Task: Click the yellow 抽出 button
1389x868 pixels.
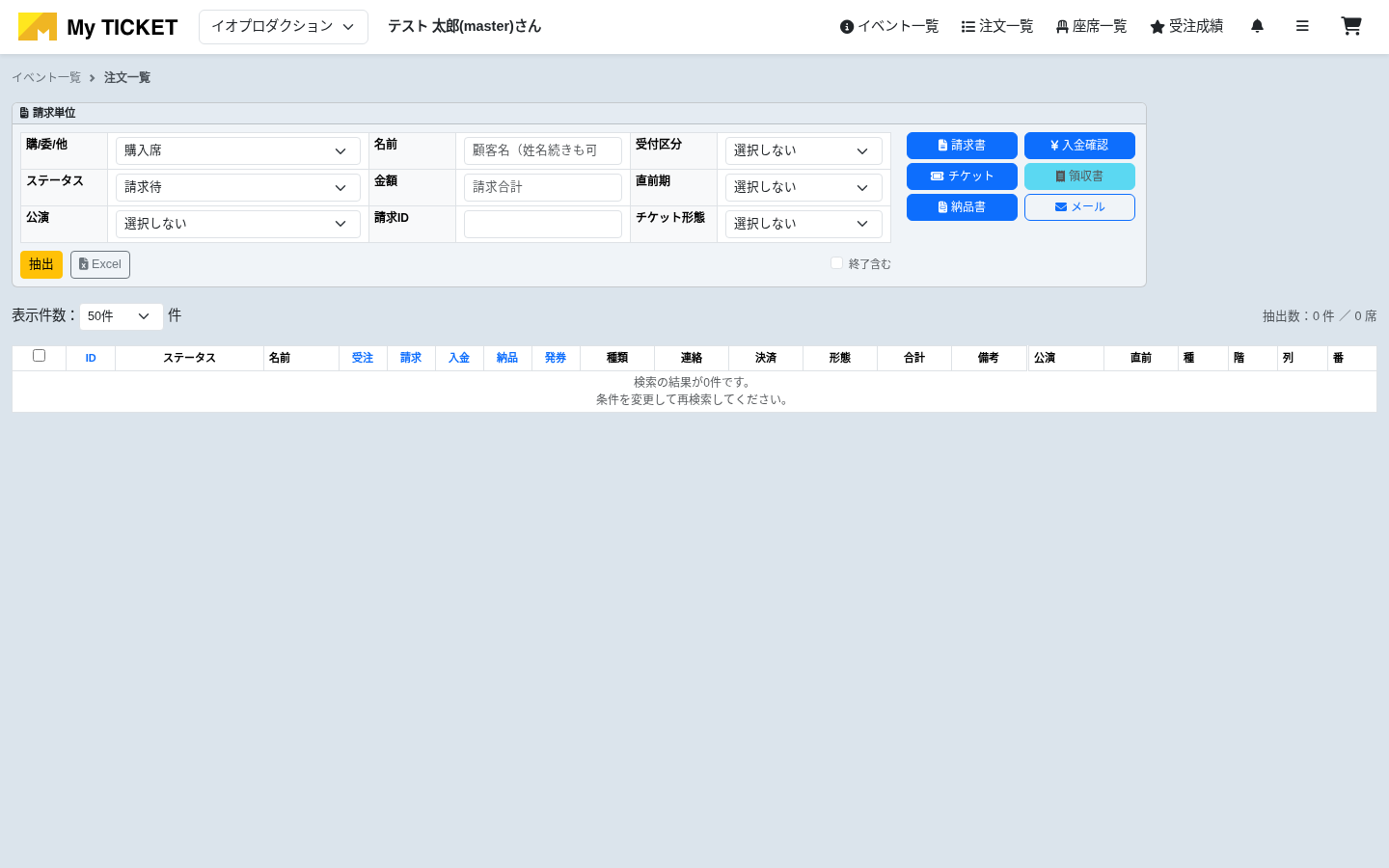Action: click(41, 264)
